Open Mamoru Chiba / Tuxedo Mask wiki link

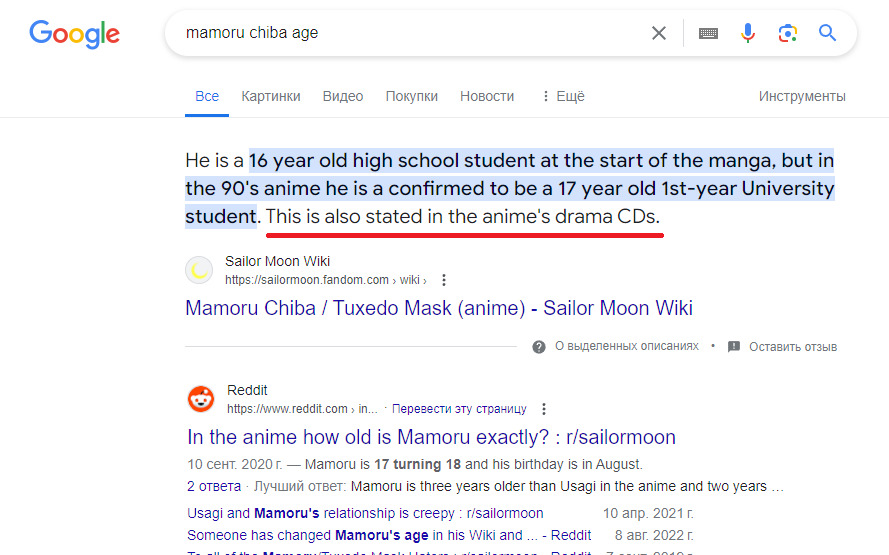click(x=439, y=308)
